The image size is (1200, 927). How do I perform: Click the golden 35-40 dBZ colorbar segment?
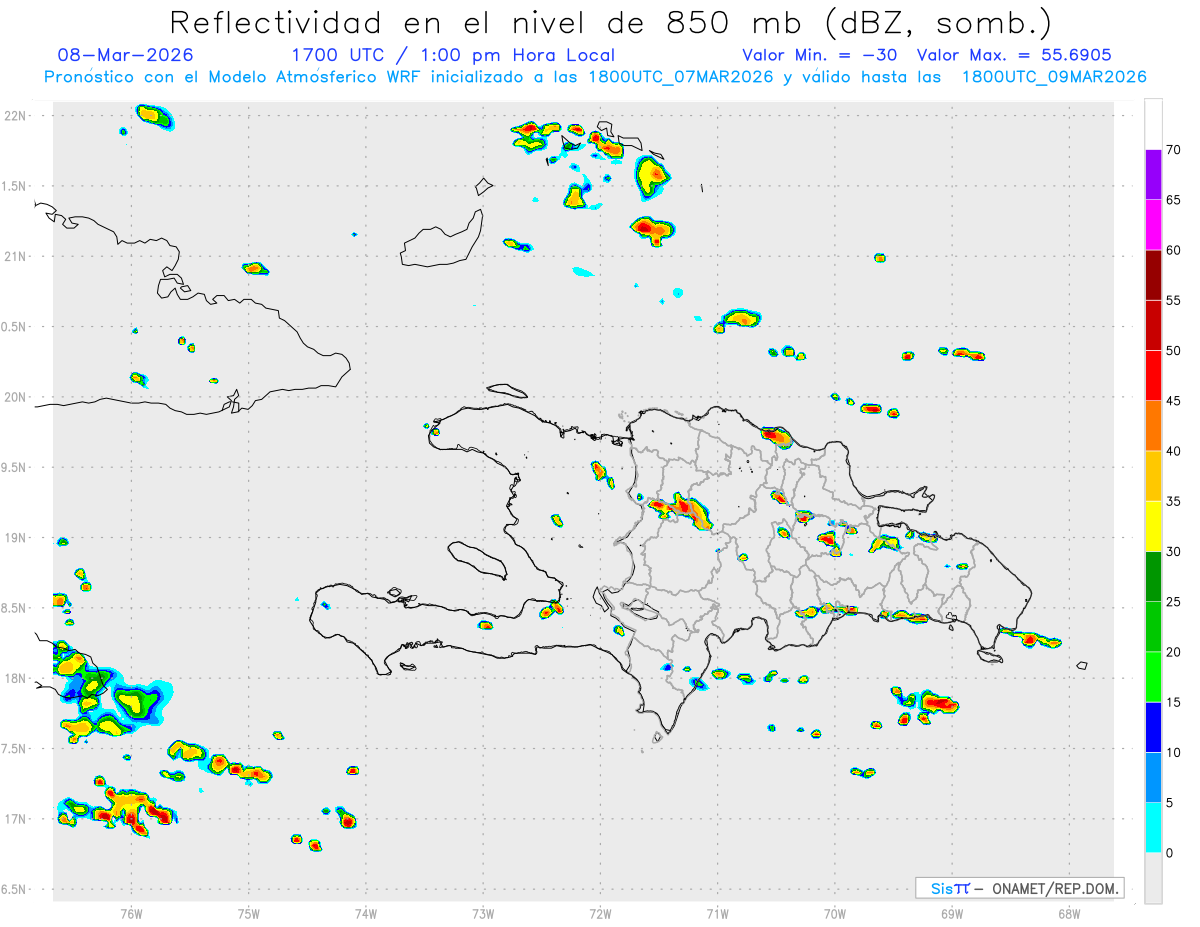1153,476
